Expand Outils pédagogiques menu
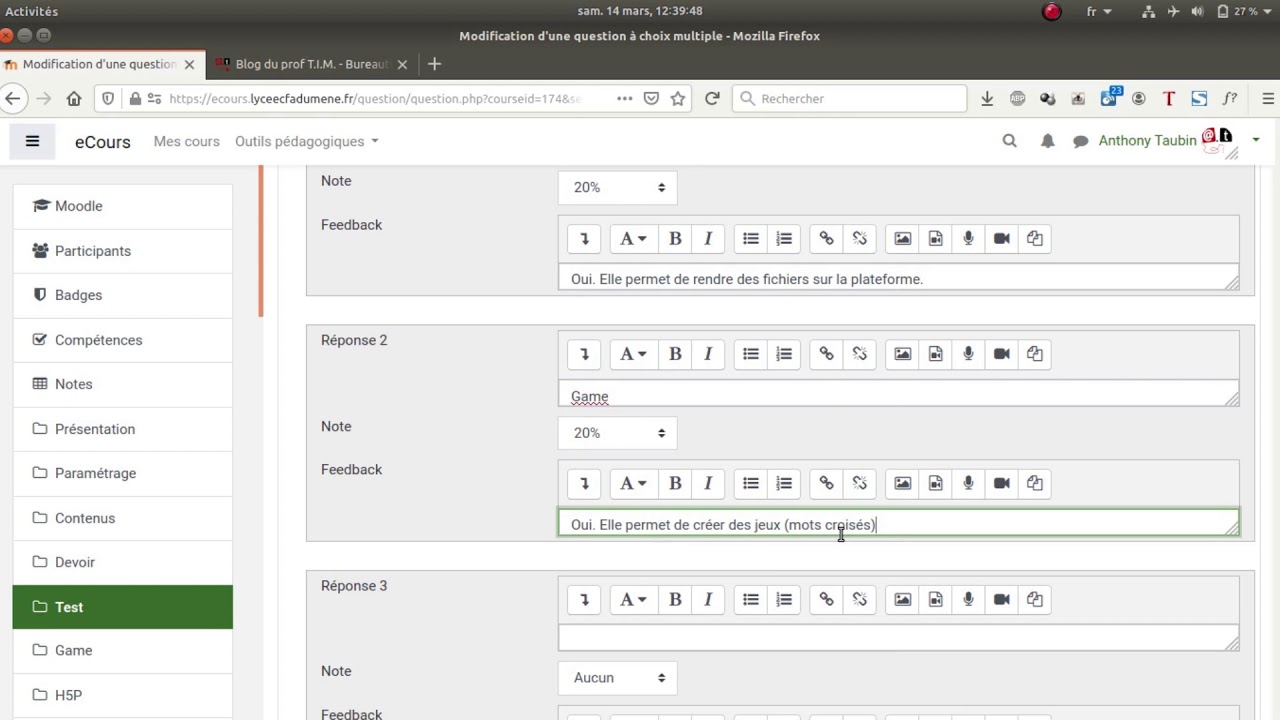The width and height of the screenshot is (1280, 720). 307,141
